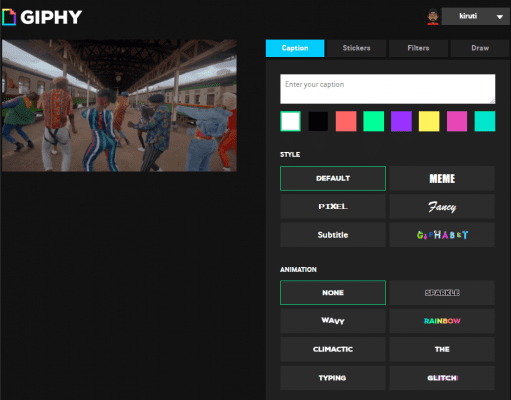Switch to the Draw tab
The width and height of the screenshot is (511, 400).
click(480, 48)
